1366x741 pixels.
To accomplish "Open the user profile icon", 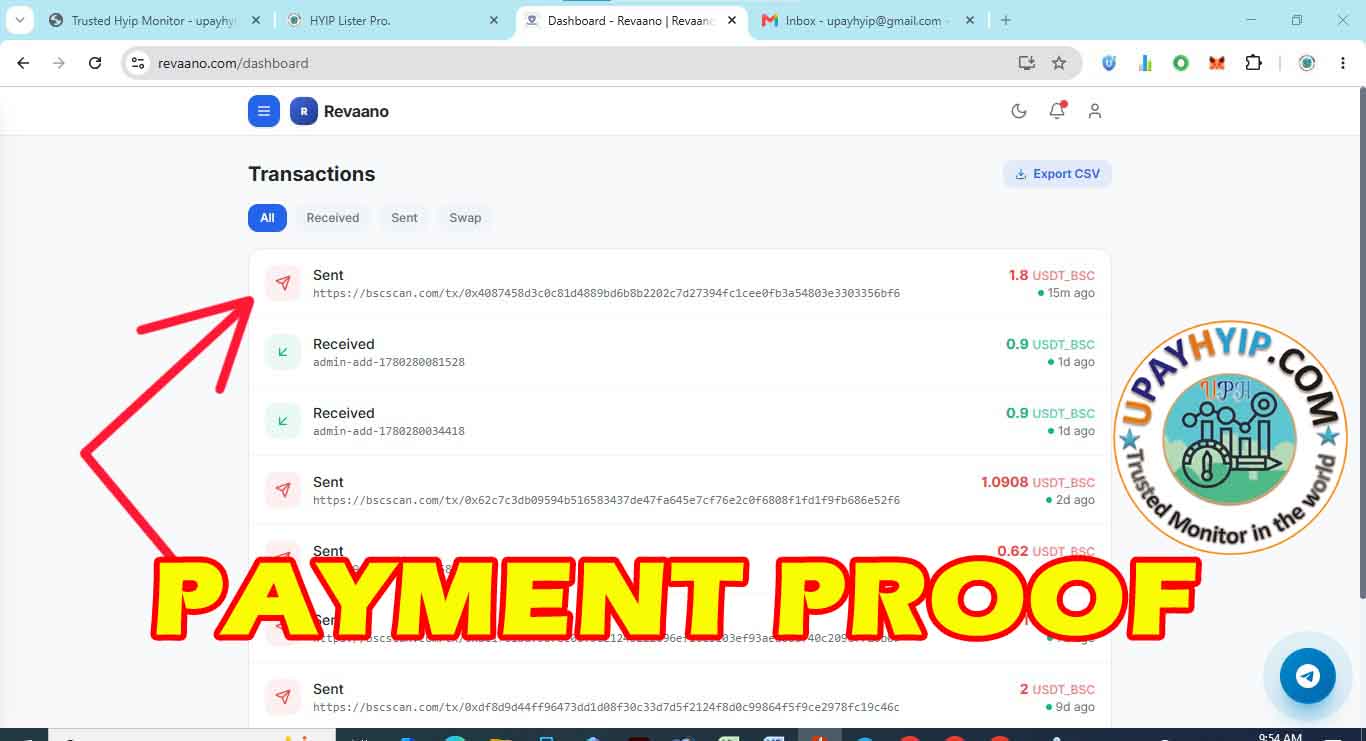I will [1095, 111].
